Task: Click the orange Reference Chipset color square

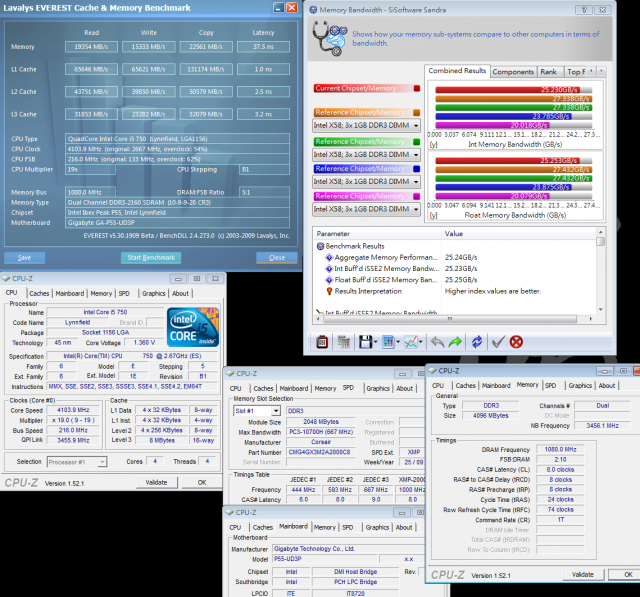Action: pyautogui.click(x=417, y=113)
